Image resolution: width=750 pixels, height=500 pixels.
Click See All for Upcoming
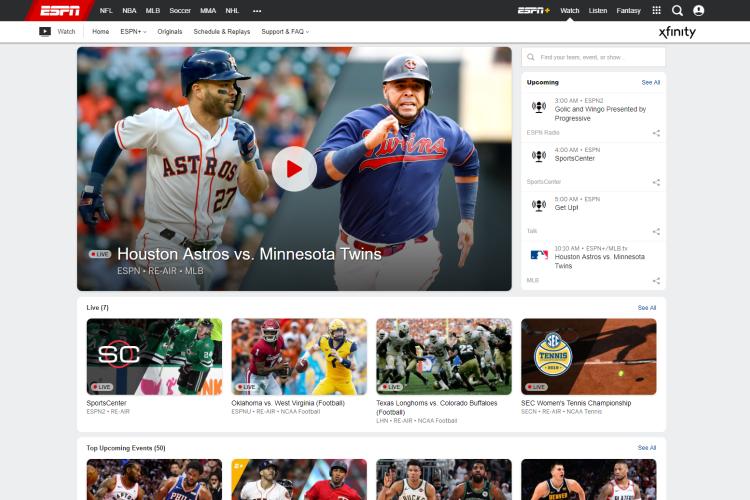(x=651, y=82)
